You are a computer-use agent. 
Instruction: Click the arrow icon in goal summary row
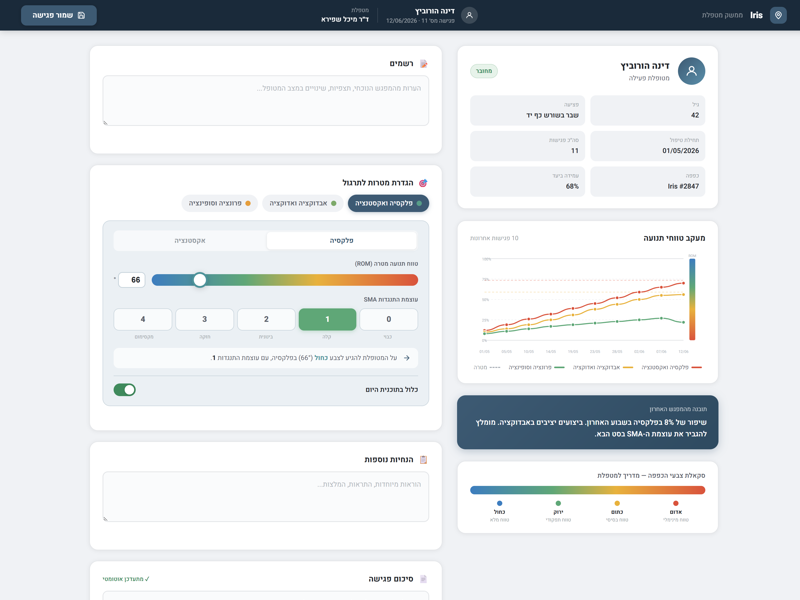click(x=407, y=358)
